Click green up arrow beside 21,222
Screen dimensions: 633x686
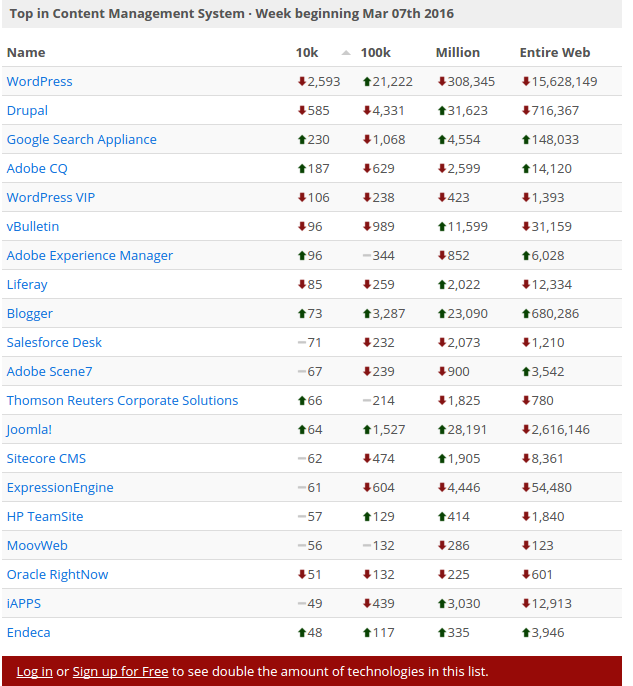tap(367, 81)
